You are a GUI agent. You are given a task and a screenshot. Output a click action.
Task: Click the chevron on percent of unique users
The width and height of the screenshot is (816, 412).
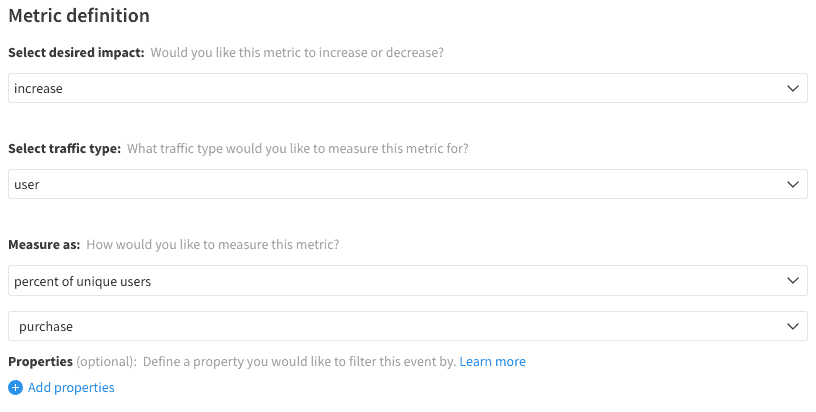pyautogui.click(x=793, y=281)
